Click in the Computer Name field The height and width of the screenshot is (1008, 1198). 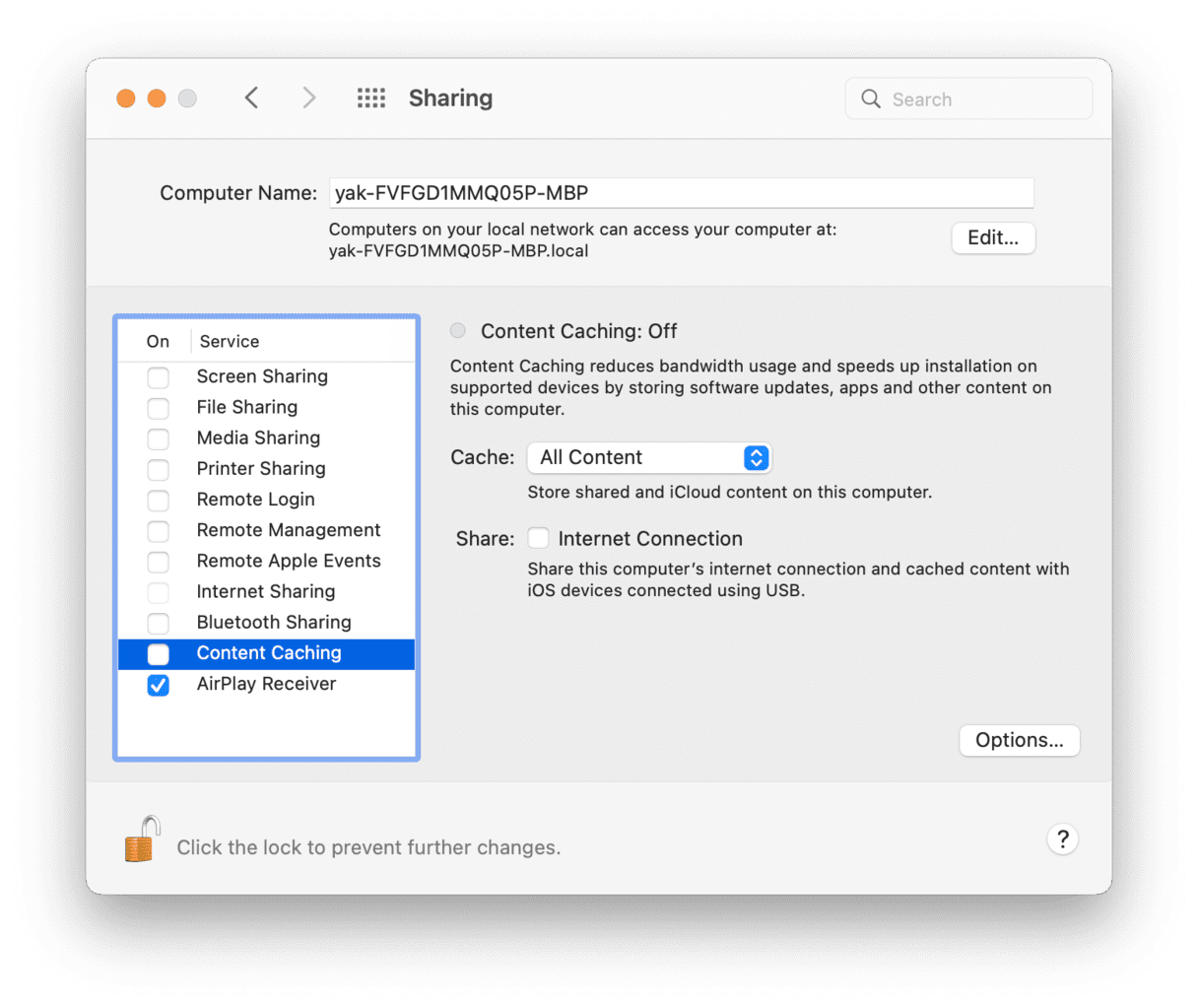click(x=682, y=192)
